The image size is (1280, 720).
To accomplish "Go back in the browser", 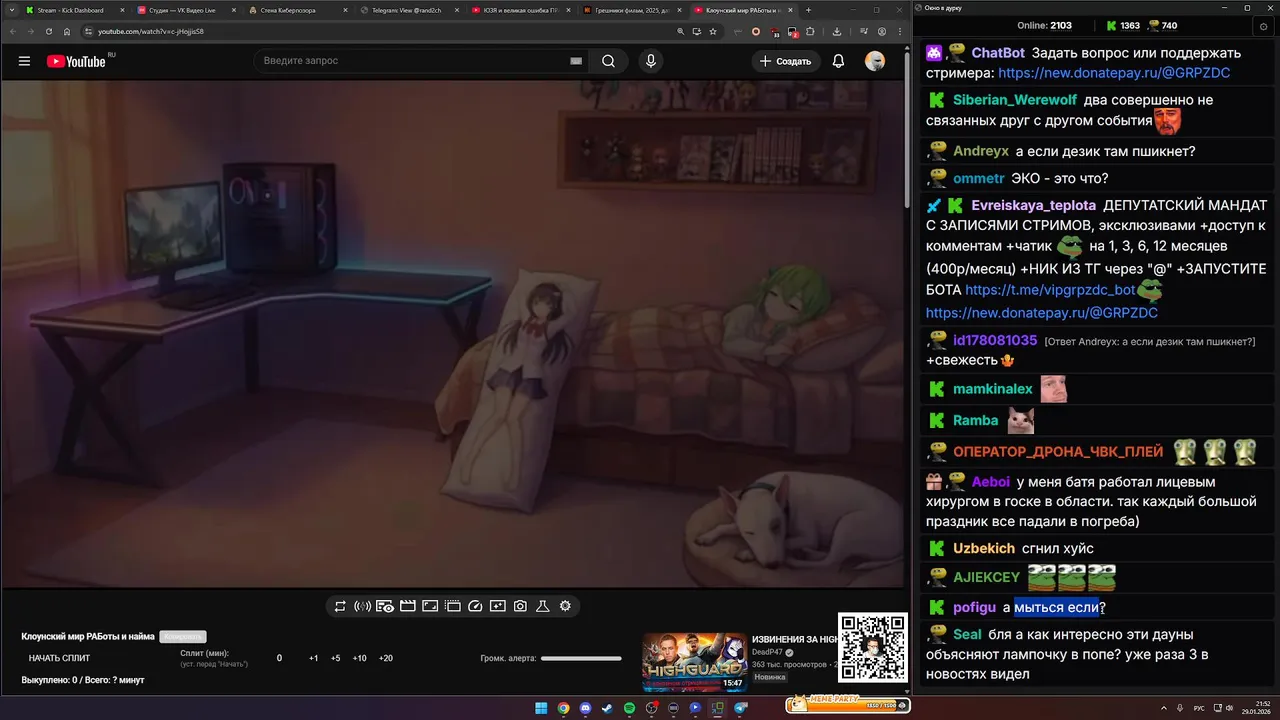I will pyautogui.click(x=14, y=31).
